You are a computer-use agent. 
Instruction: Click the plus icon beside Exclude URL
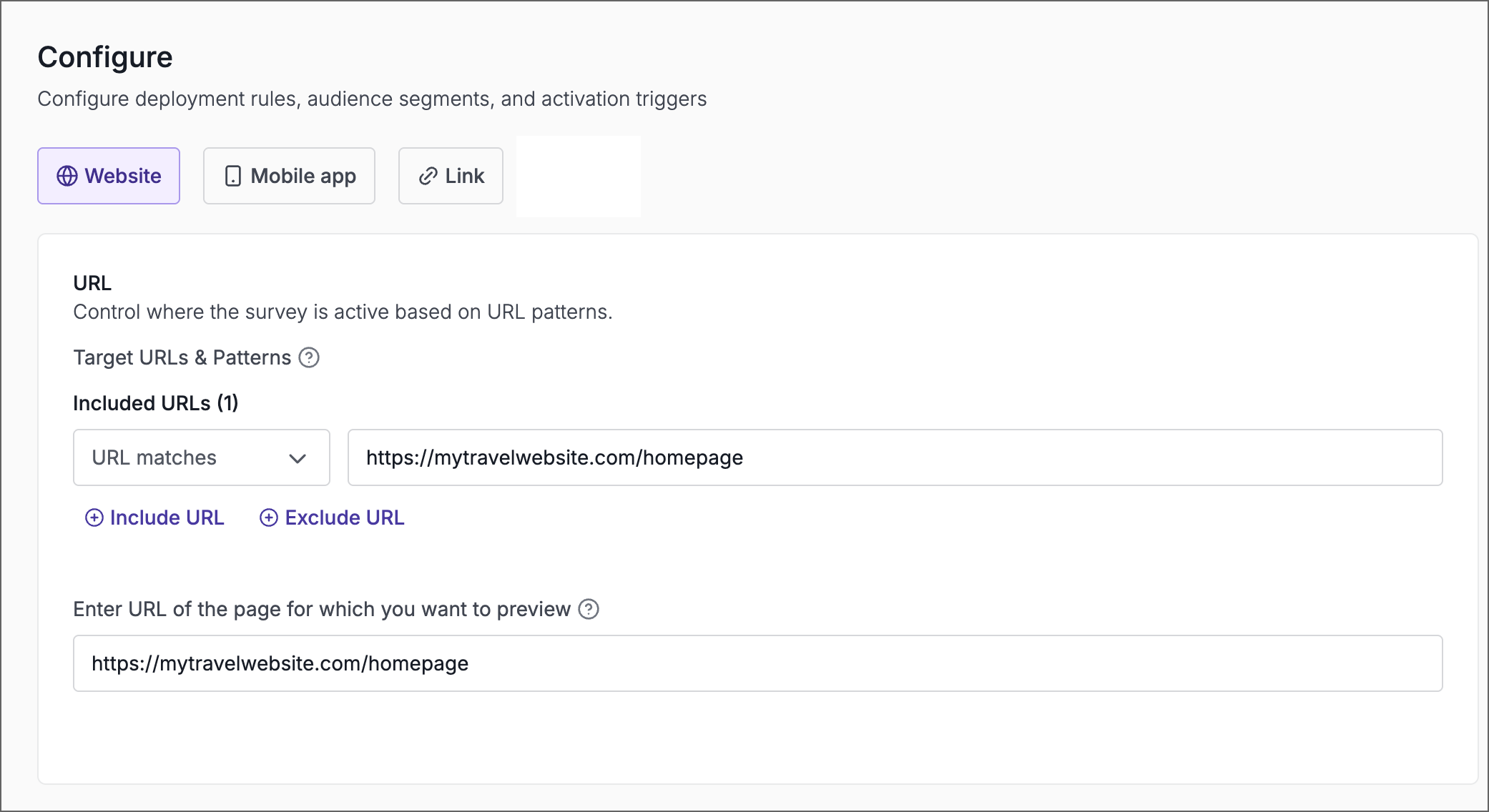268,518
